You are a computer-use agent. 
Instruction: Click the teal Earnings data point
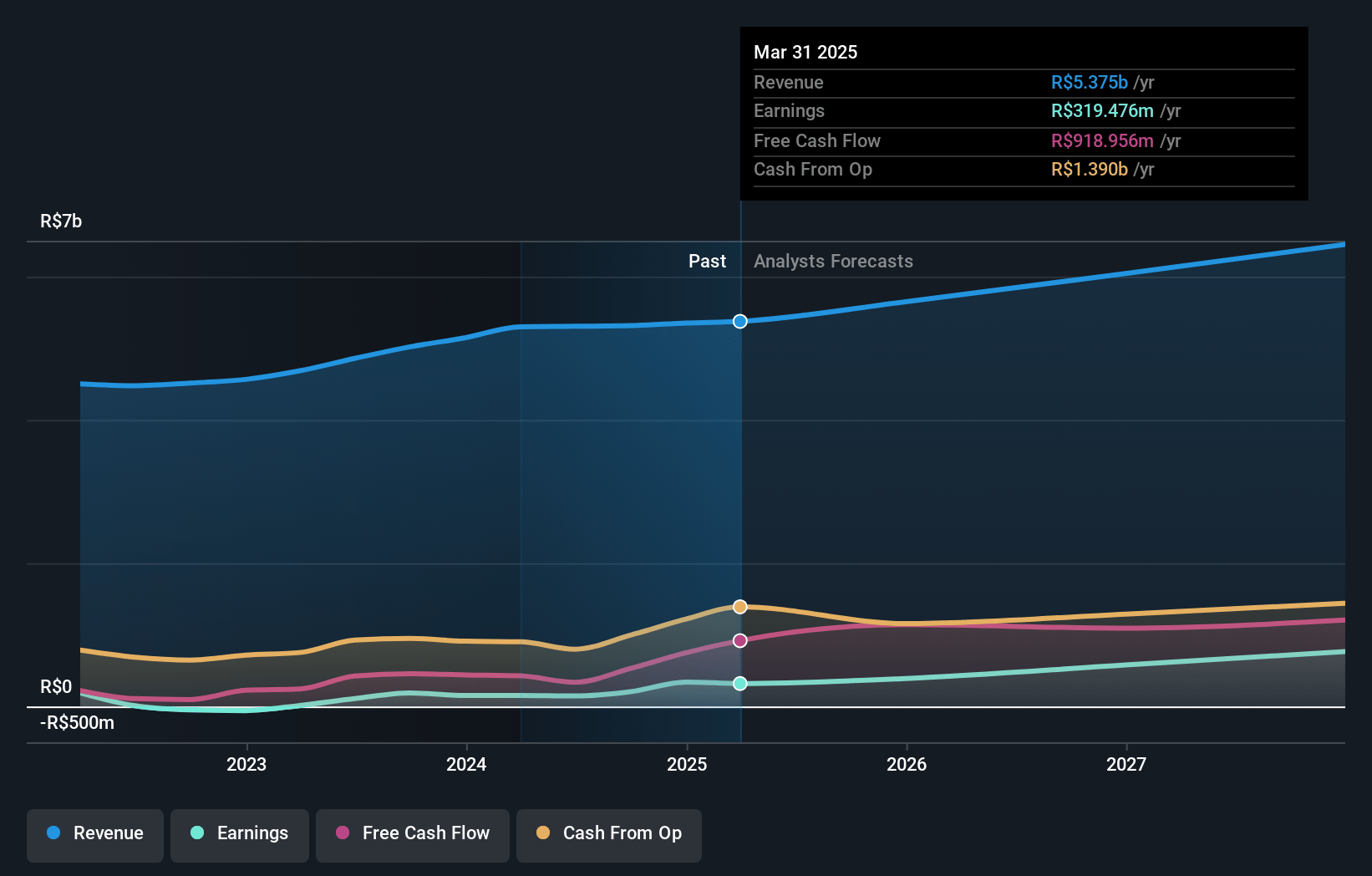[x=740, y=683]
